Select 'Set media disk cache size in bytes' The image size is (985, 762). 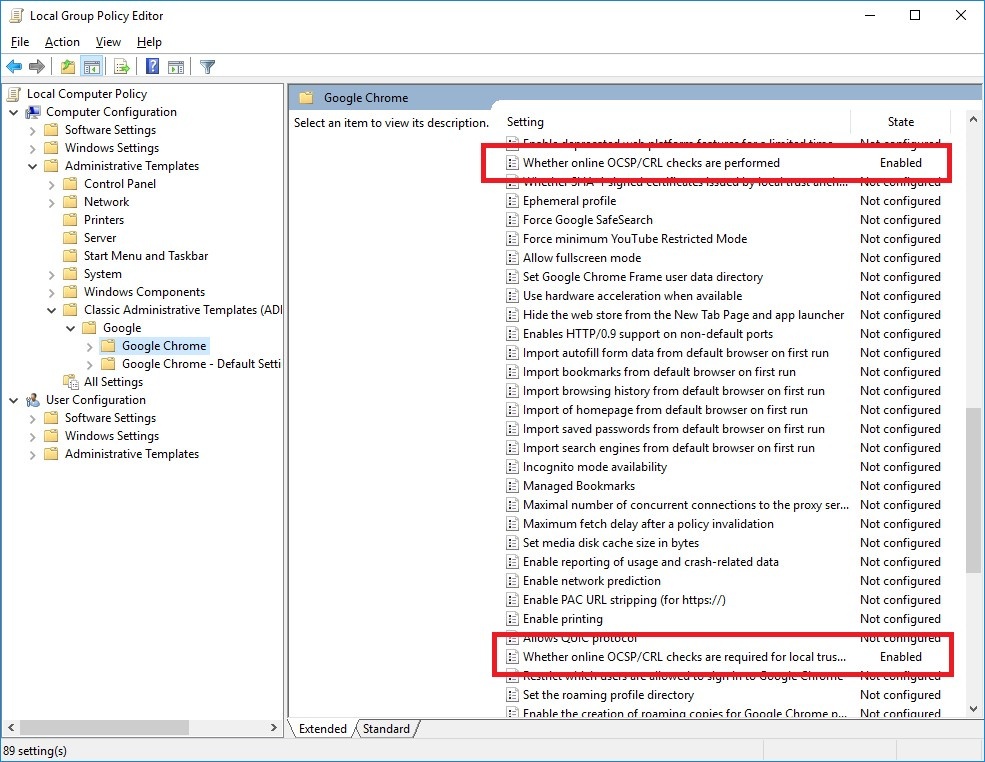point(727,543)
